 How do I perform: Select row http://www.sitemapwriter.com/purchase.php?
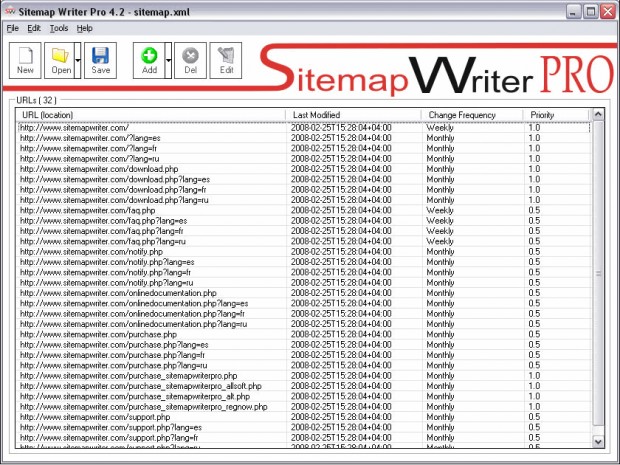tap(304, 335)
